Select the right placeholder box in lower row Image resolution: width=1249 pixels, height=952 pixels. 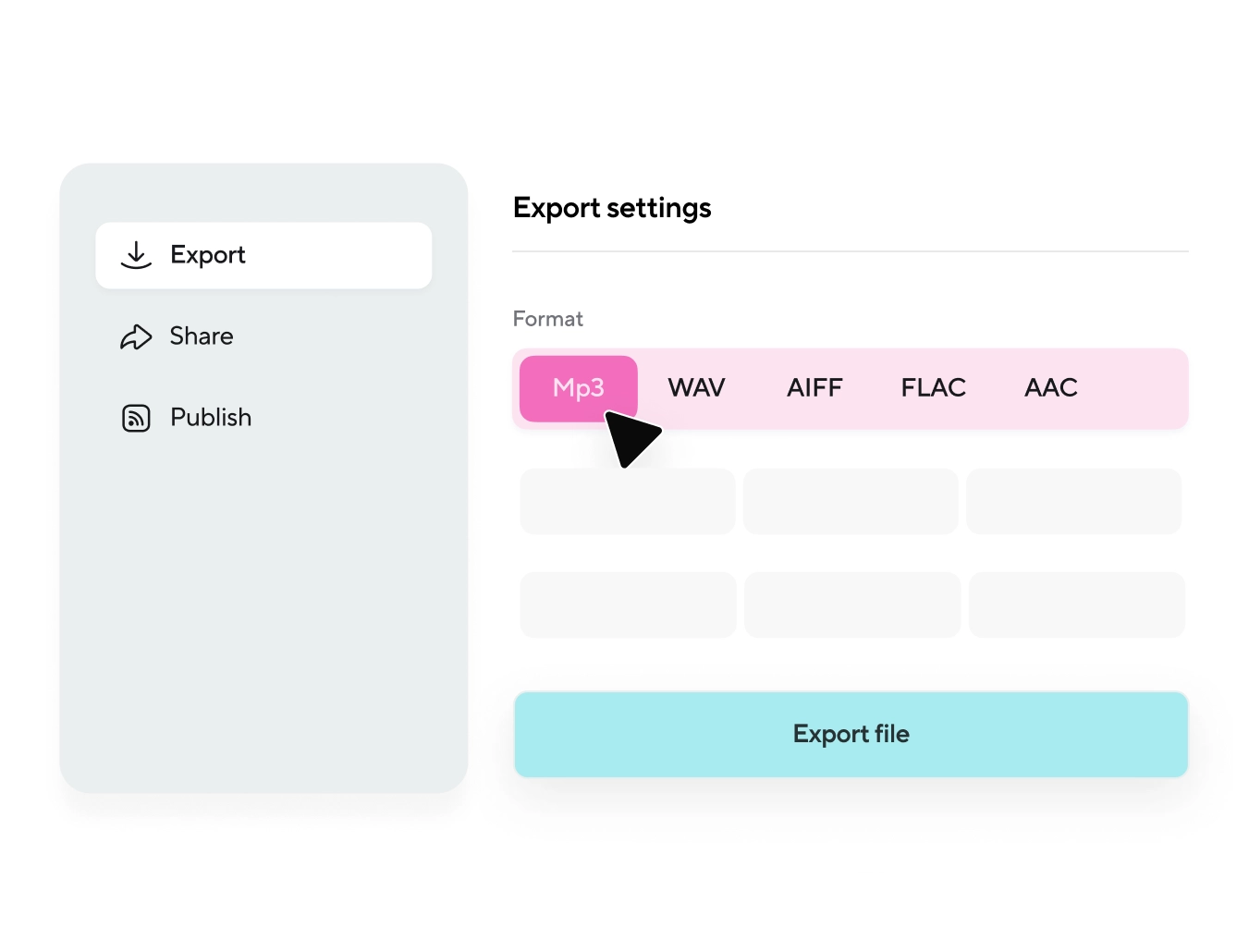click(1077, 605)
